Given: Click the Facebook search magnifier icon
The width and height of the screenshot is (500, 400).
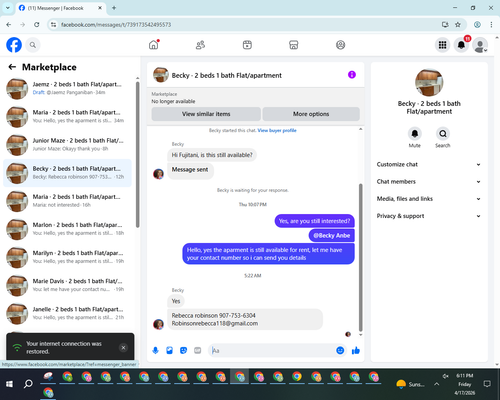Looking at the screenshot, I should pyautogui.click(x=33, y=45).
